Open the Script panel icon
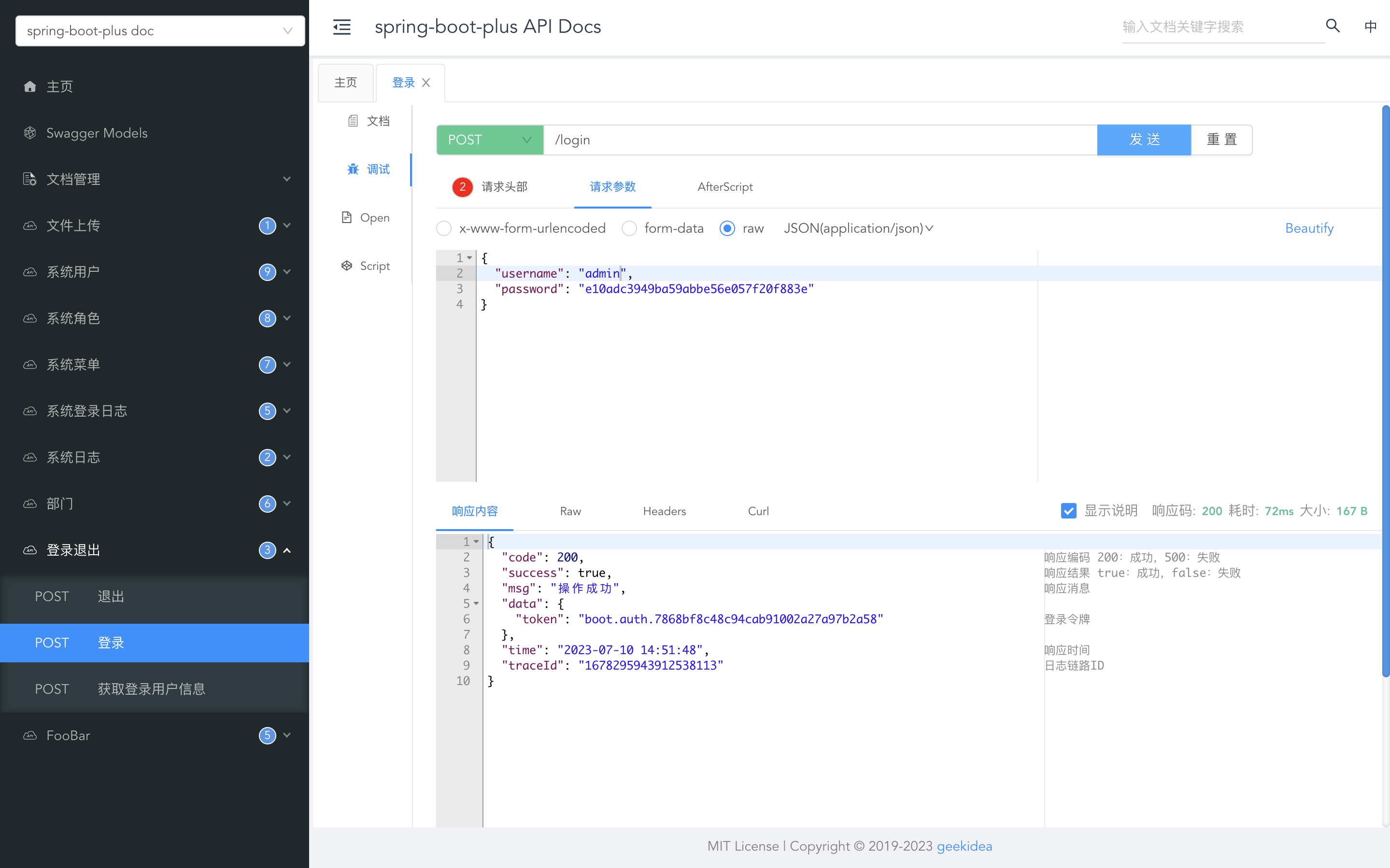This screenshot has width=1390, height=868. pos(347,266)
